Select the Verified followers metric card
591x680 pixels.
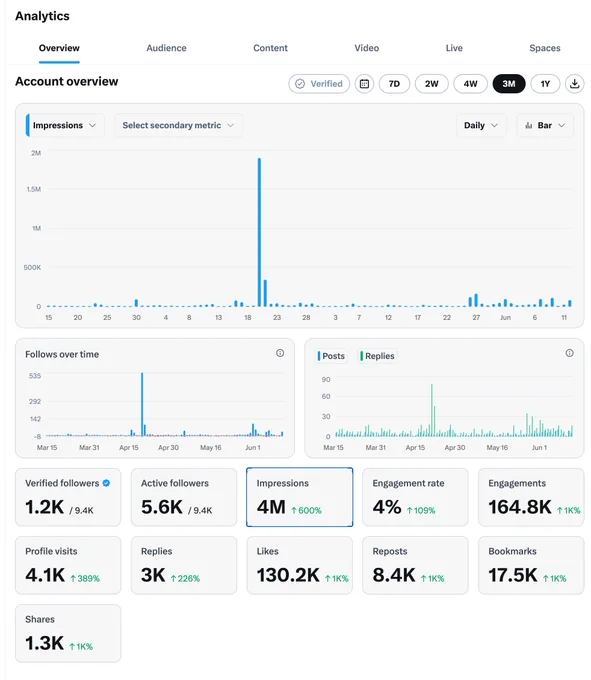(68, 497)
